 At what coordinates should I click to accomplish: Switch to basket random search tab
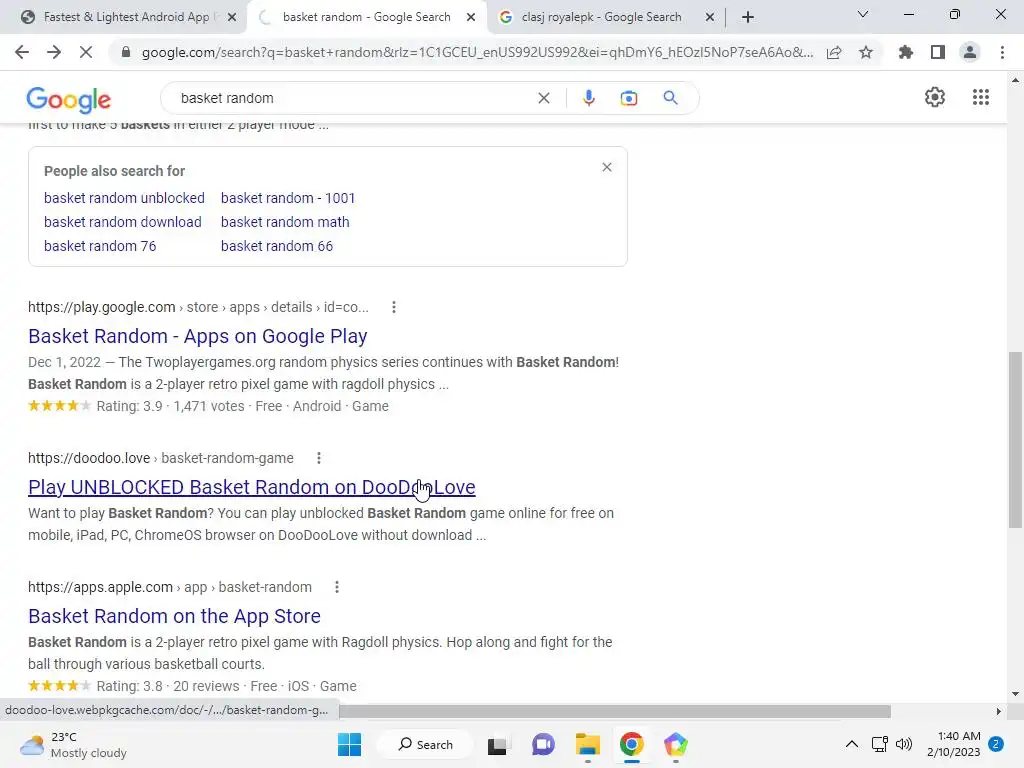tap(366, 17)
